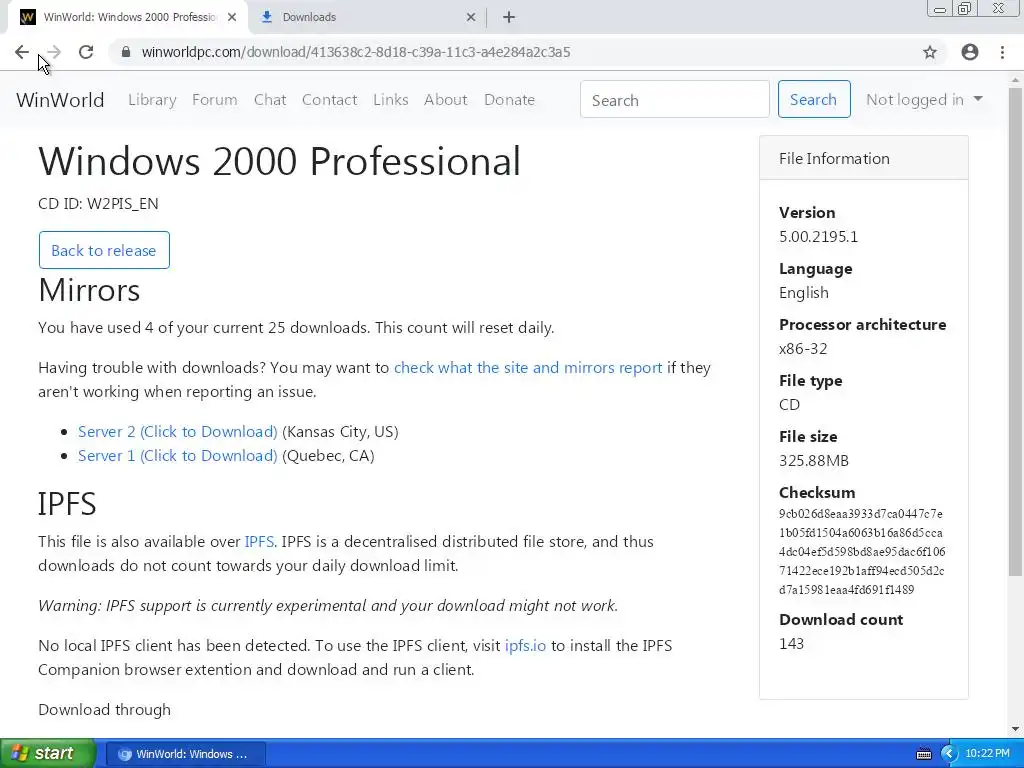Click the download icon on Downloads tab

266,18
